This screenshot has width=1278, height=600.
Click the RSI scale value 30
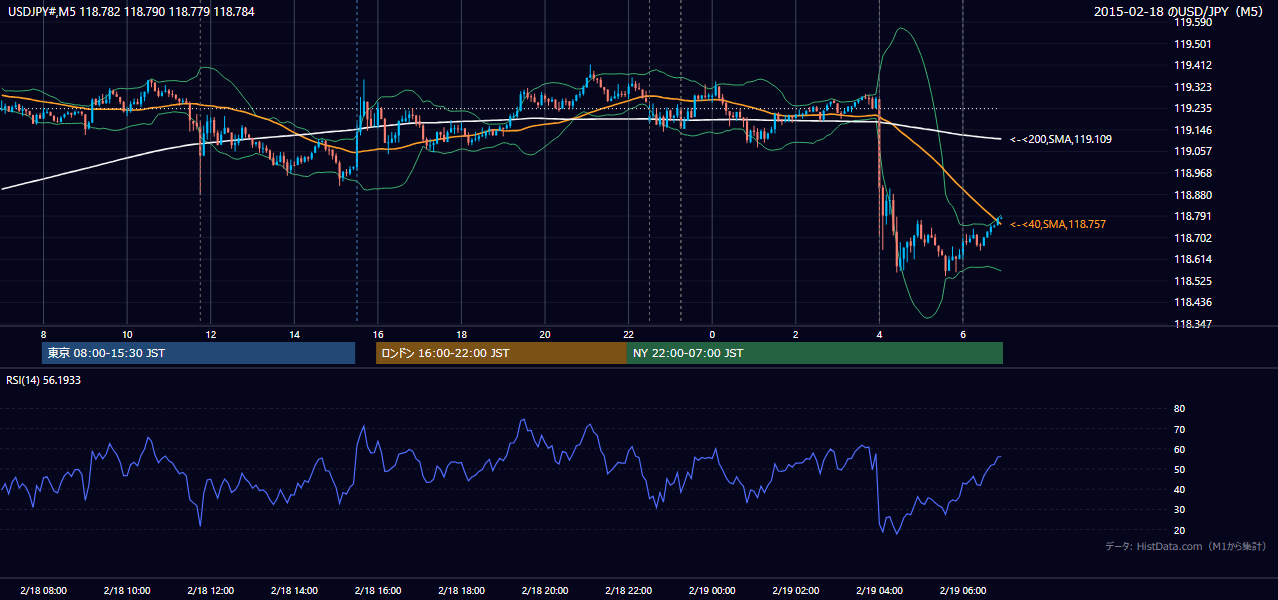(1179, 510)
